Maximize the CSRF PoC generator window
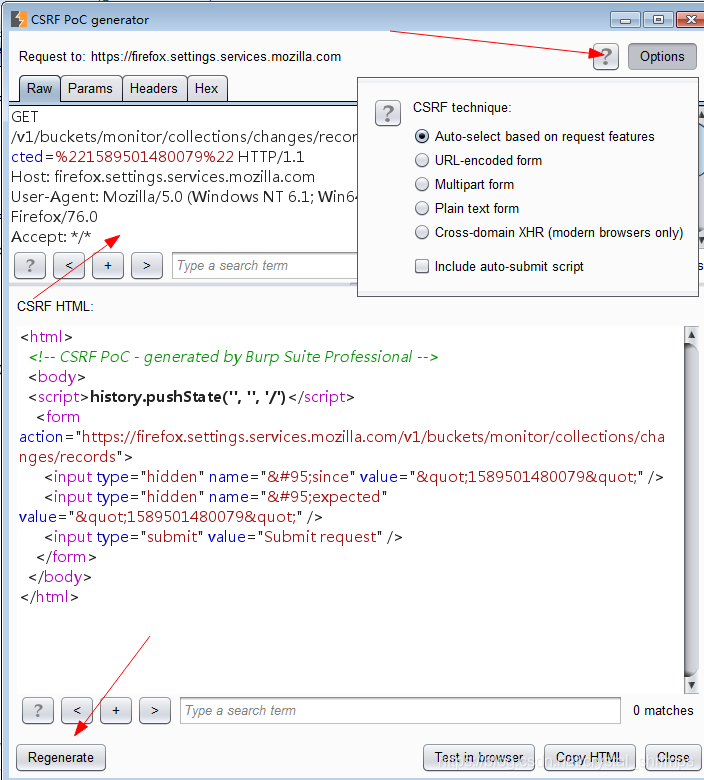The height and width of the screenshot is (780, 704). pos(658,20)
